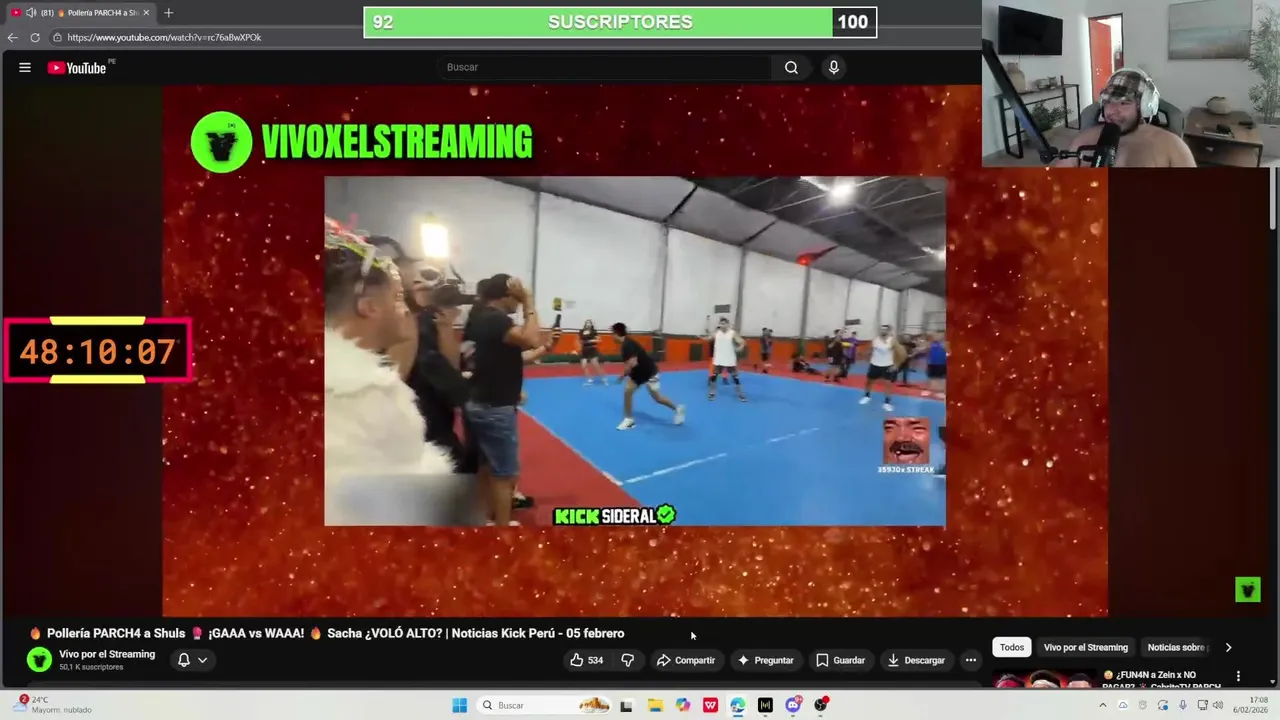Reload the page with refresh icon
Image resolution: width=1280 pixels, height=720 pixels.
[x=35, y=37]
